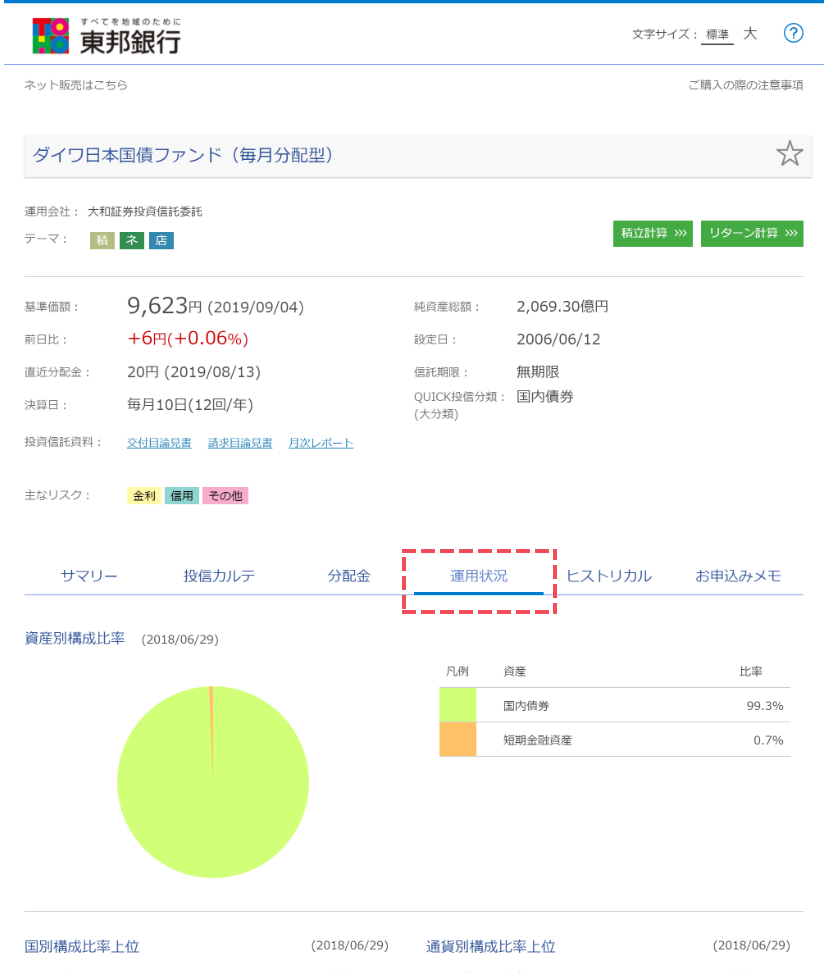Select the 金利 risk tag
Viewport: 824px width, 972px height.
point(144,496)
